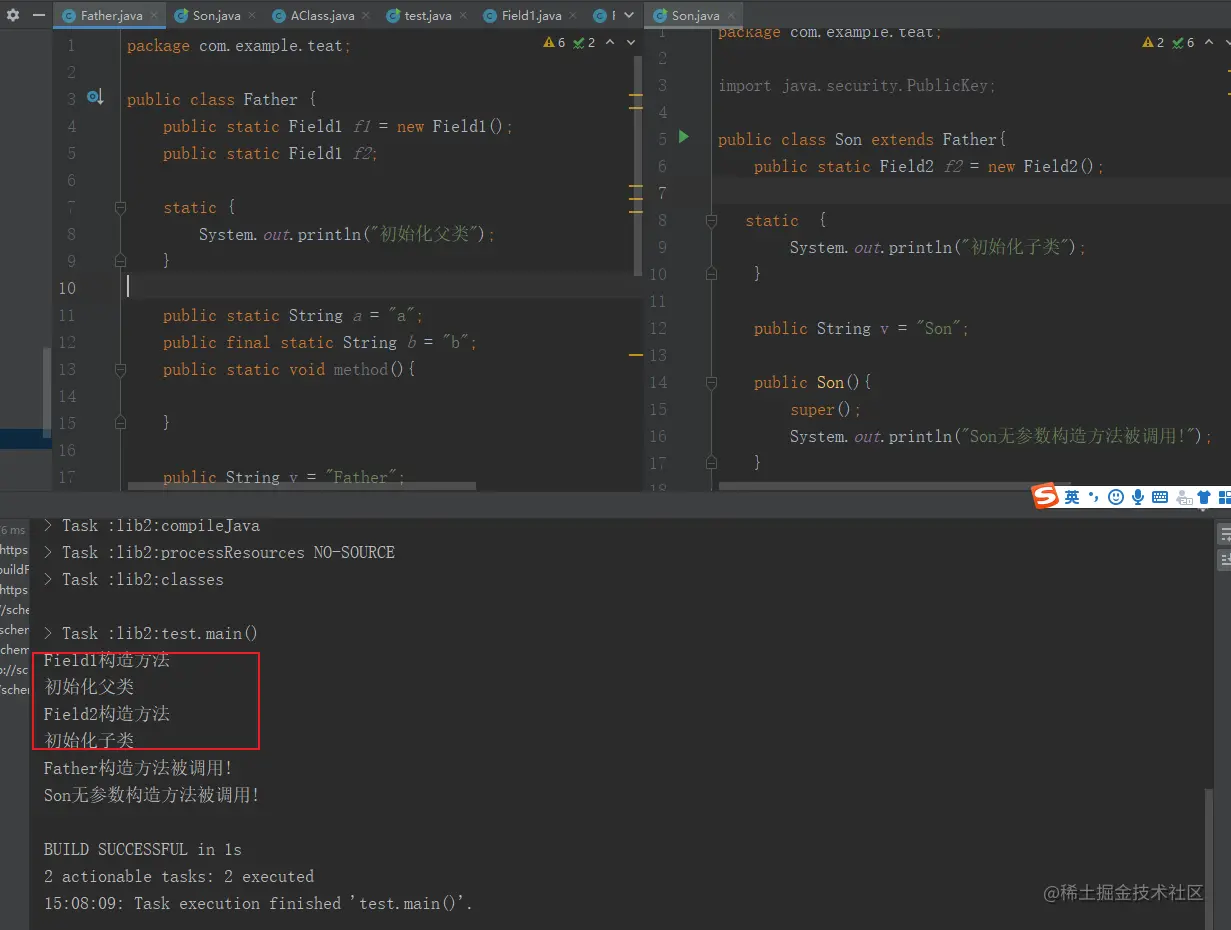Click fold end marker at Son line 17
This screenshot has width=1231, height=930.
[711, 462]
